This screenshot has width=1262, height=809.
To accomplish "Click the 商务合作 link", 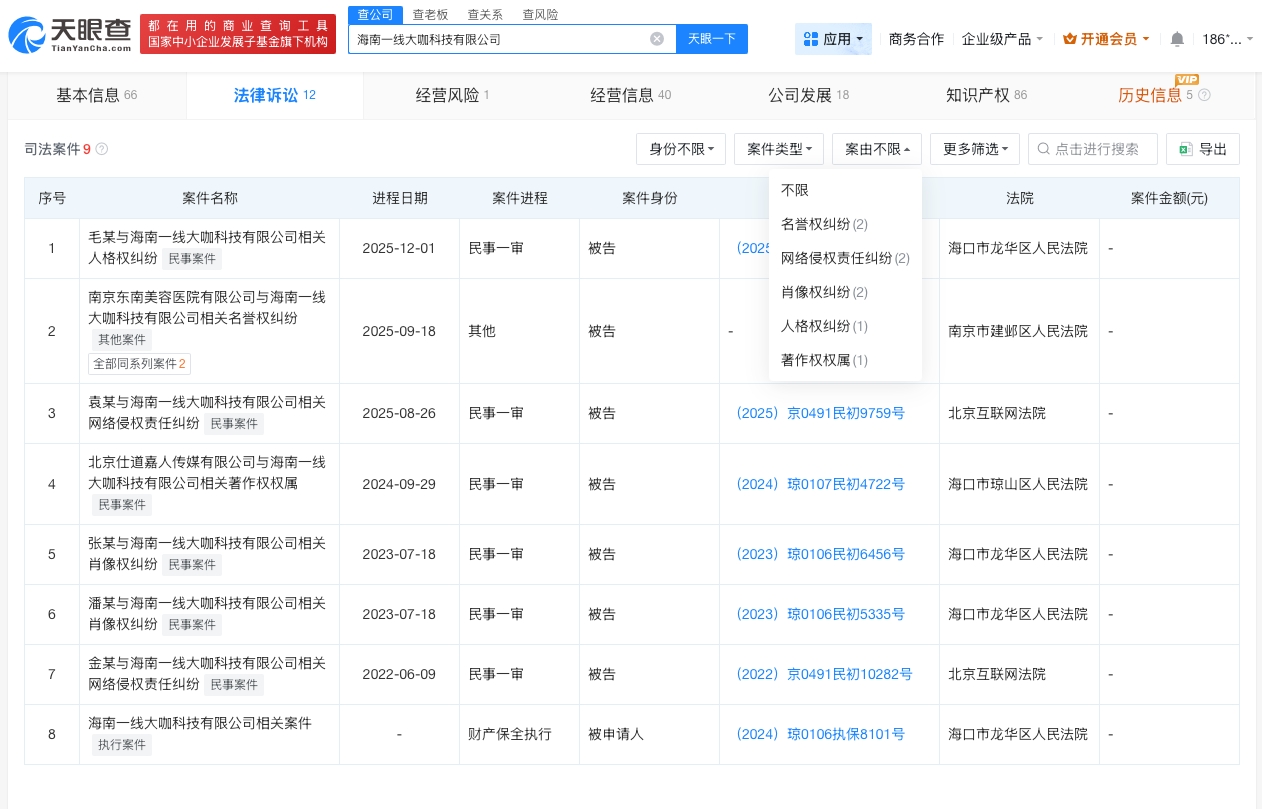I will 916,39.
